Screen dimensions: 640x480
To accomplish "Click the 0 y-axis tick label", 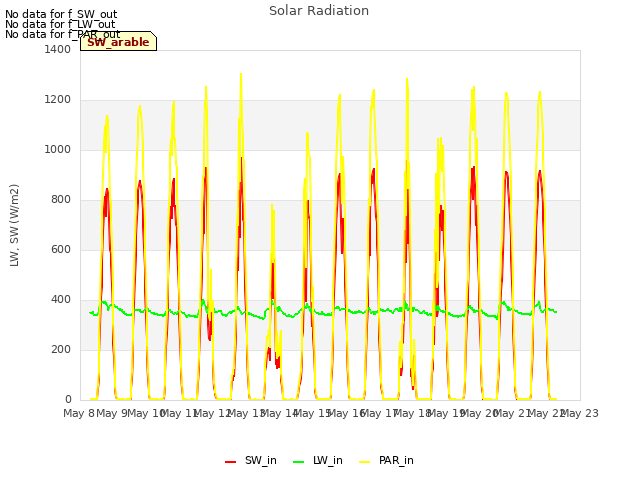I will pos(68,400).
